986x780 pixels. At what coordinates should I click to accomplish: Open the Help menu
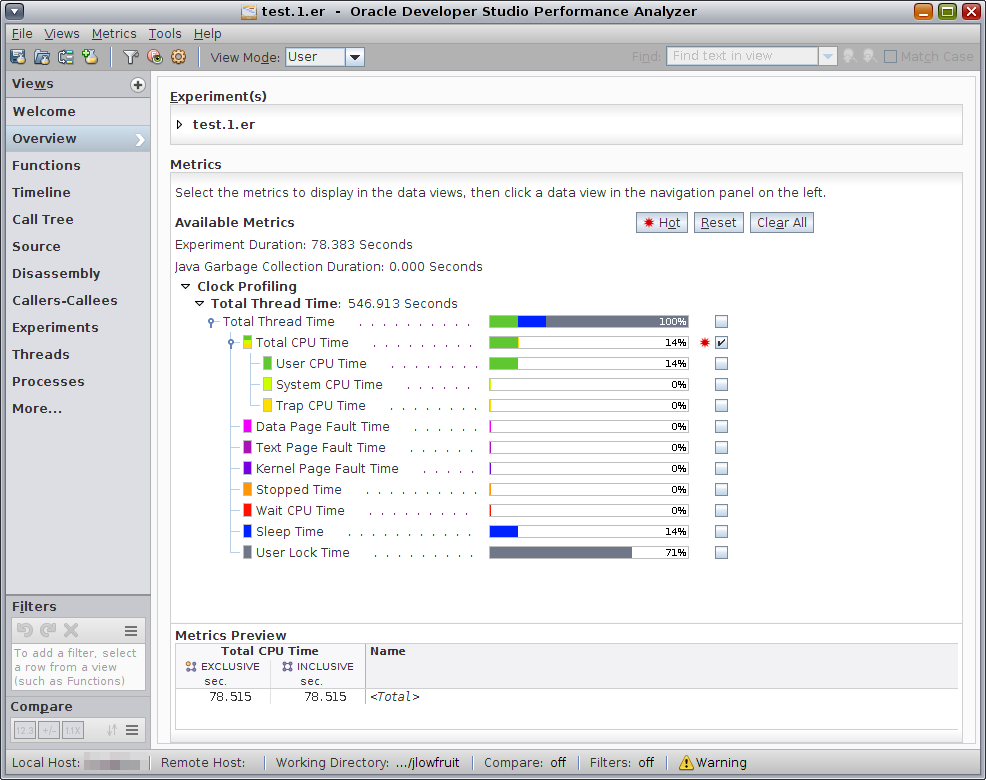pyautogui.click(x=208, y=34)
